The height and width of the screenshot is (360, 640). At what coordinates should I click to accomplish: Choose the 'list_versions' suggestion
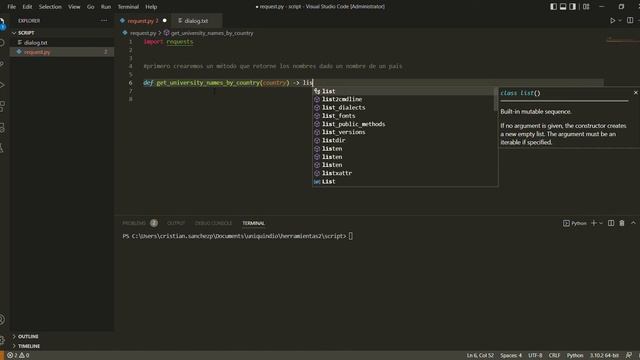[x=405, y=132]
